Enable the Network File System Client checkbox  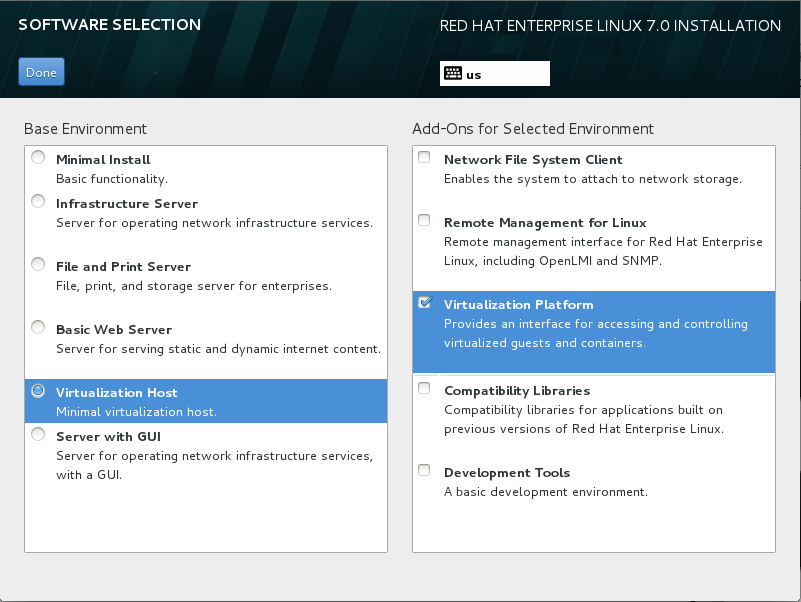point(425,158)
